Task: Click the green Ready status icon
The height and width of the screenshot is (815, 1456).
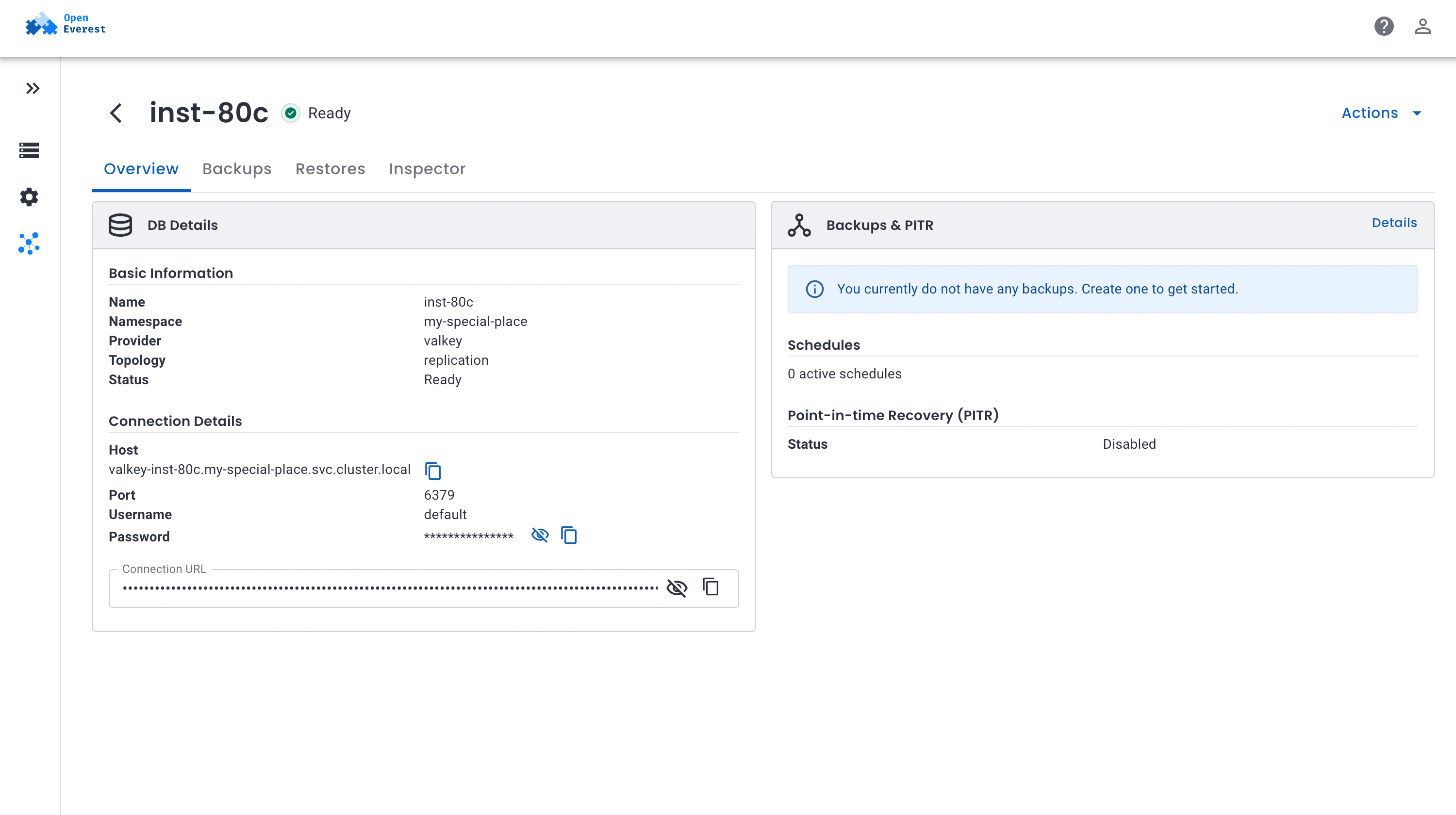Action: click(291, 113)
